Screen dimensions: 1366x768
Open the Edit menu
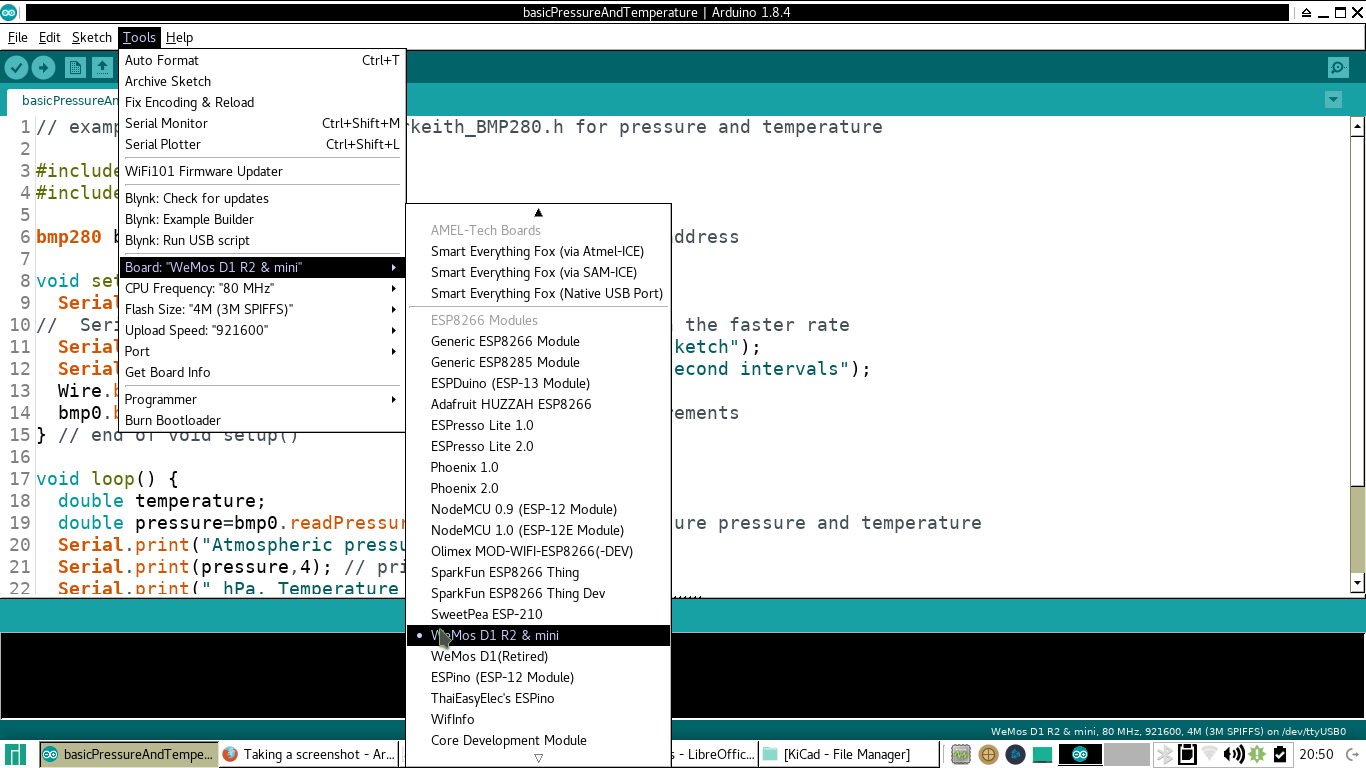pyautogui.click(x=50, y=37)
